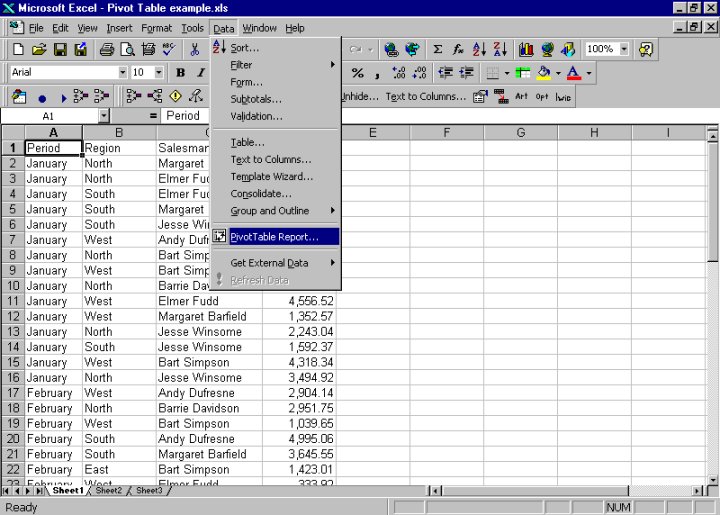Open the Font size dropdown next to 10
This screenshot has height=515, width=720.
159,73
